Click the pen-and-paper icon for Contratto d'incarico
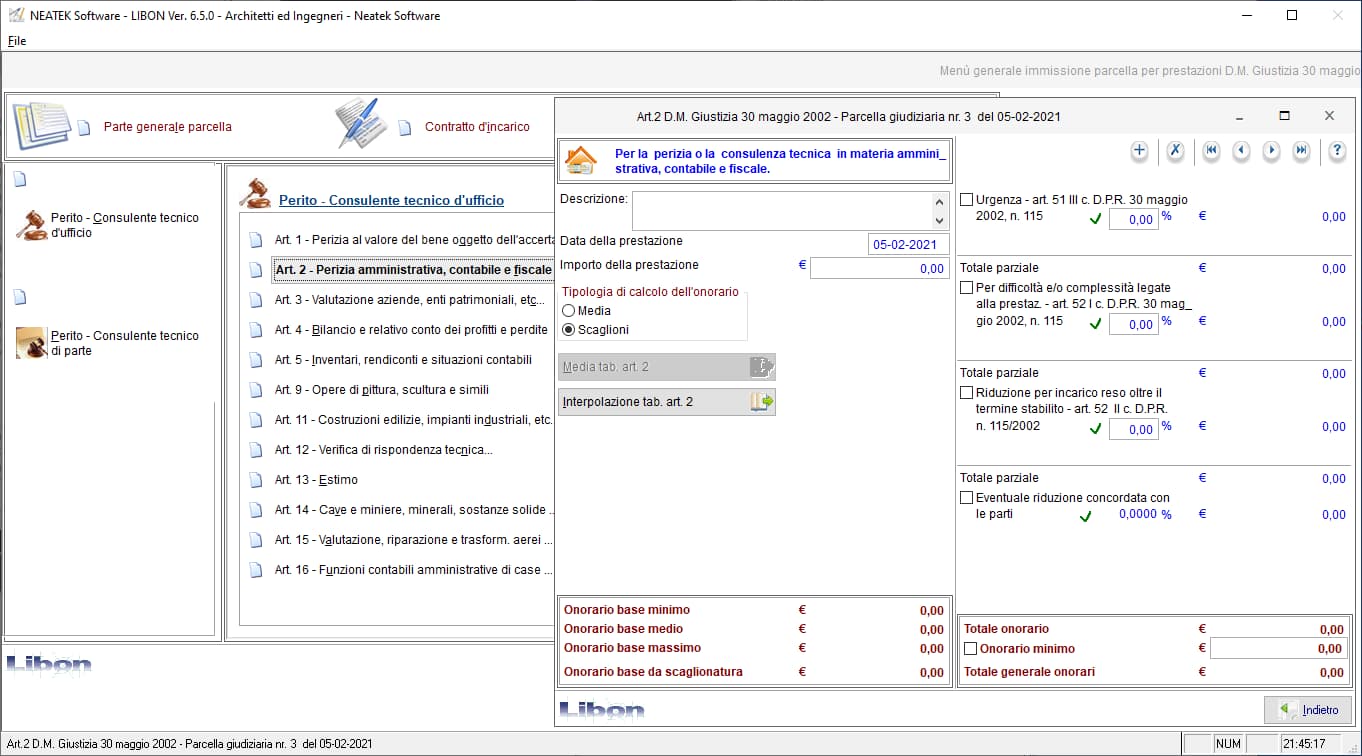Screen dimensions: 1362x756 (x=360, y=124)
